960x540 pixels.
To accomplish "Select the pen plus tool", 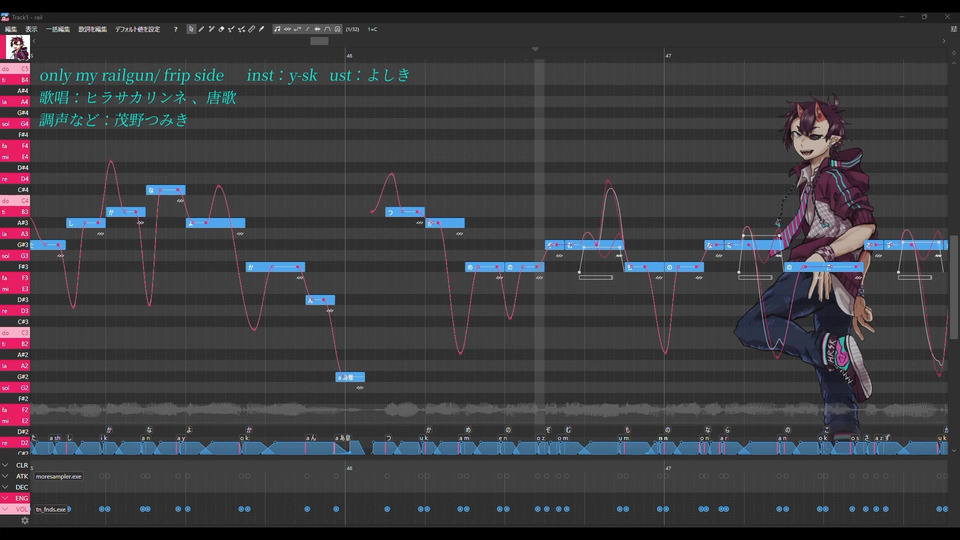I will pos(211,29).
